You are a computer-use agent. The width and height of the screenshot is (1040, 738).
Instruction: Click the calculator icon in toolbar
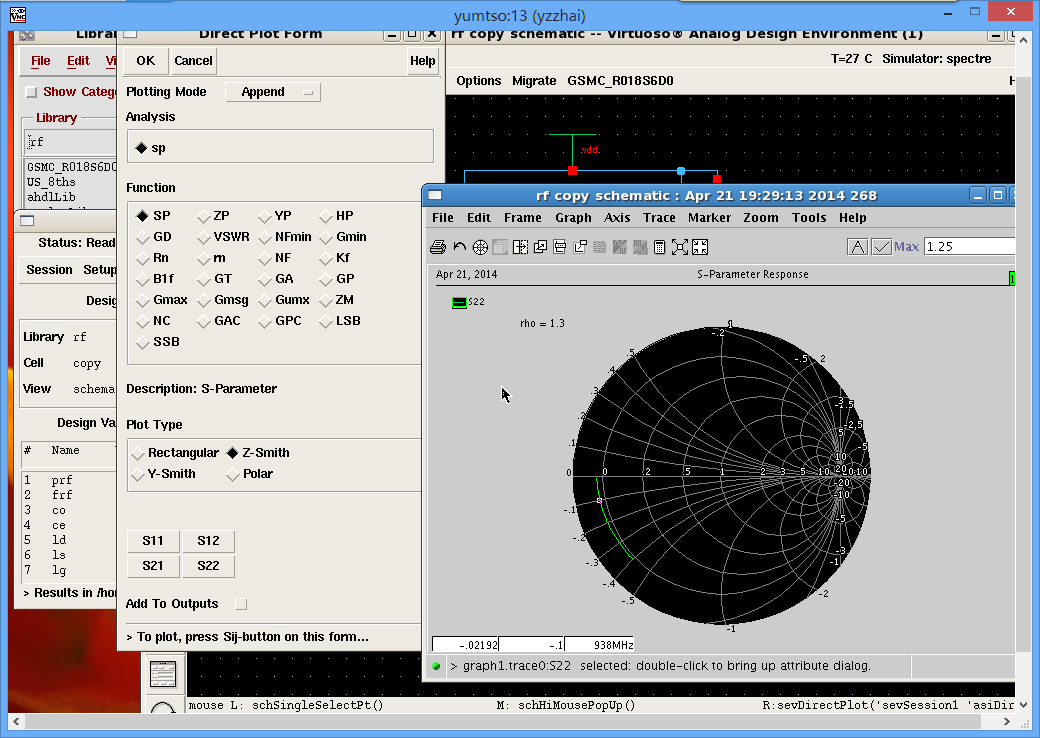(659, 247)
